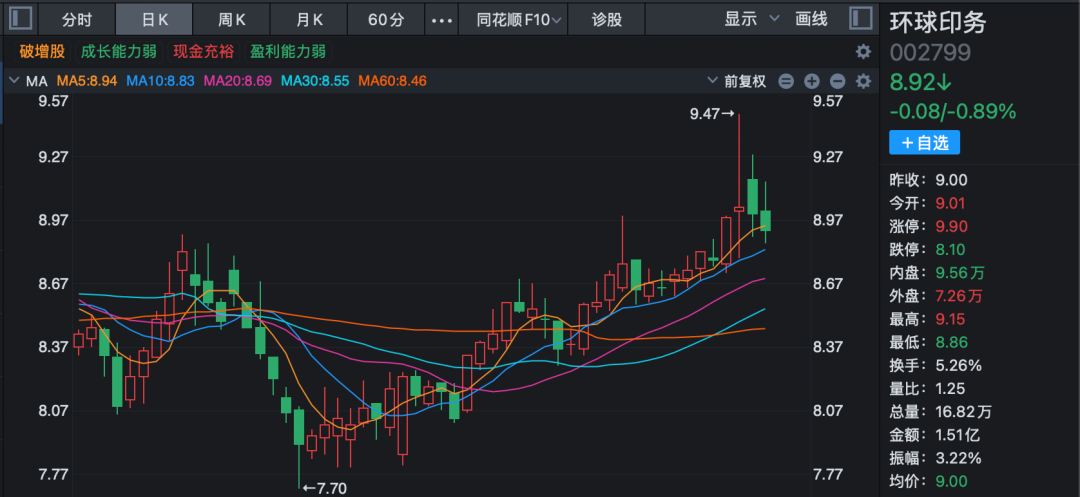This screenshot has height=497, width=1080.
Task: Toggle MA5 moving average line label
Action: 87,81
